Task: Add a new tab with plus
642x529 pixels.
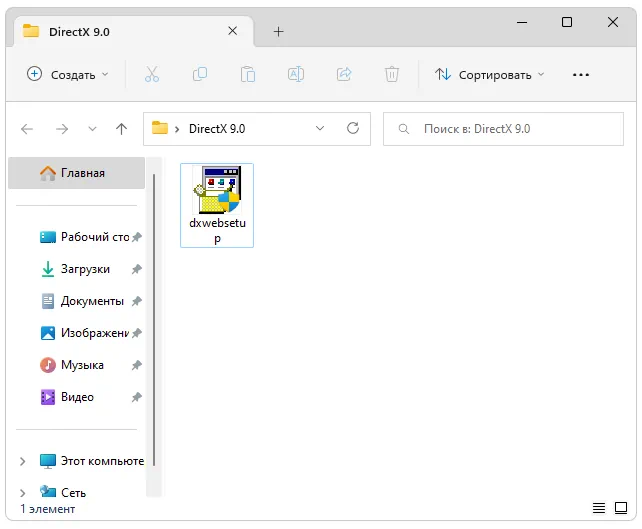Action: (x=278, y=32)
